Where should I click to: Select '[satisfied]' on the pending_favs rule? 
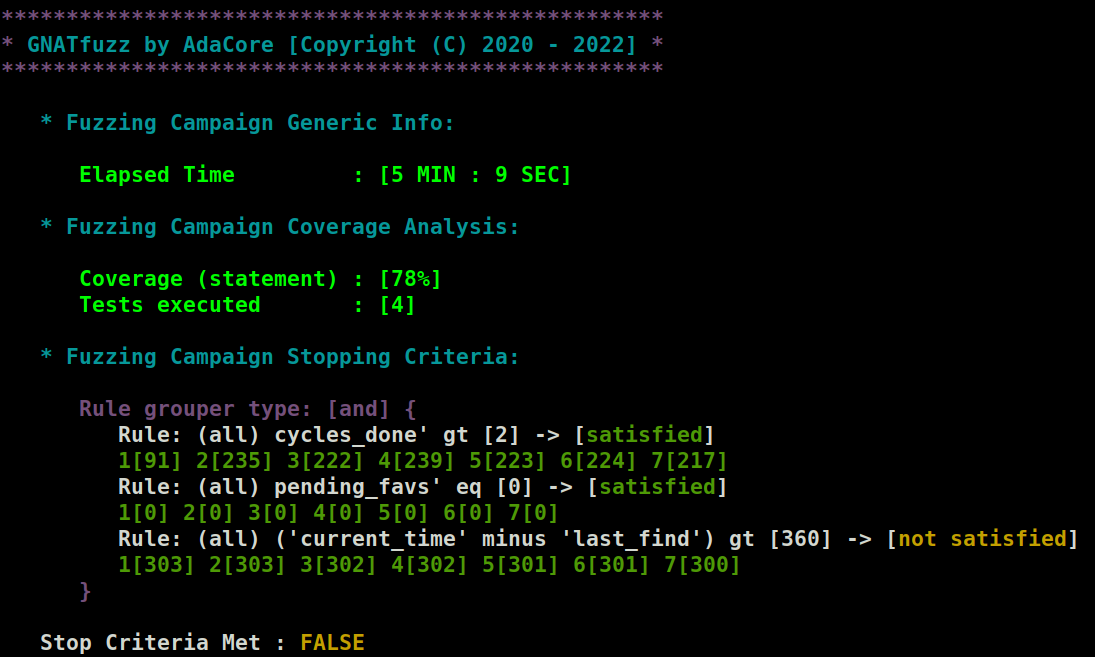click(x=657, y=487)
